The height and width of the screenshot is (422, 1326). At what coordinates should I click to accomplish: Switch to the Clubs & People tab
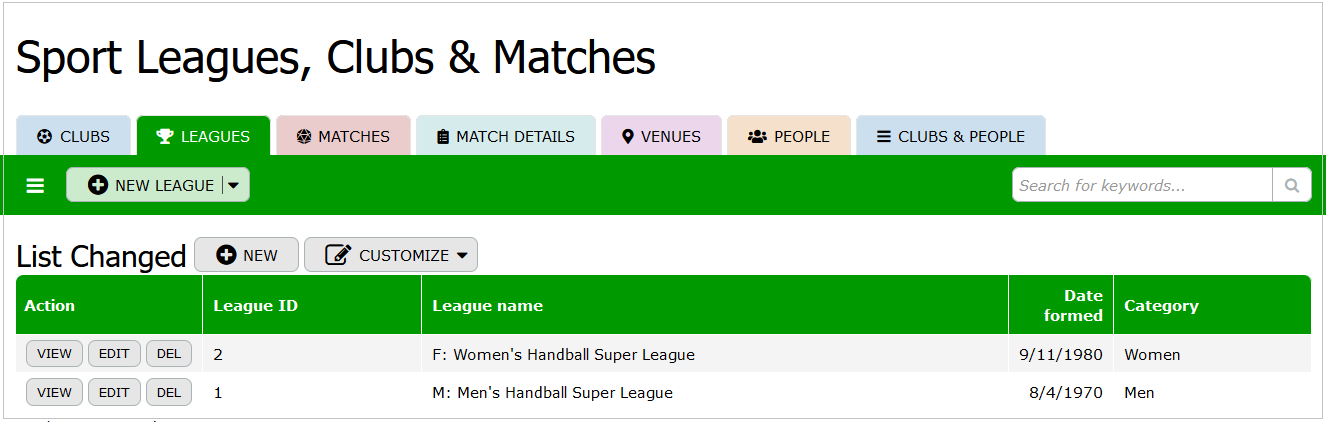pos(950,137)
